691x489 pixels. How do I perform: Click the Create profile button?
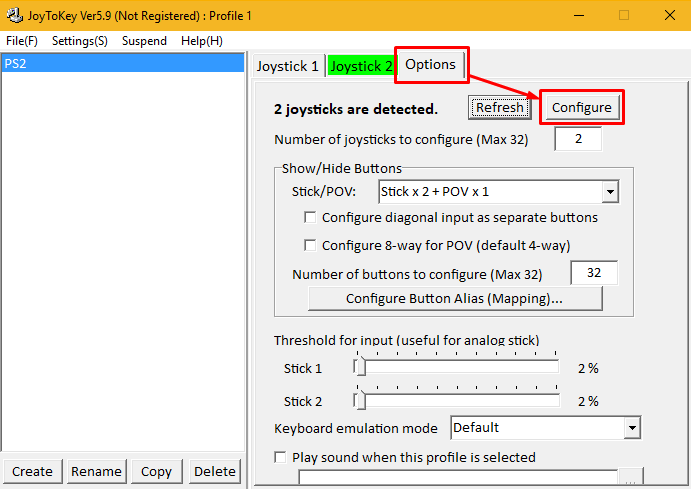[x=33, y=472]
